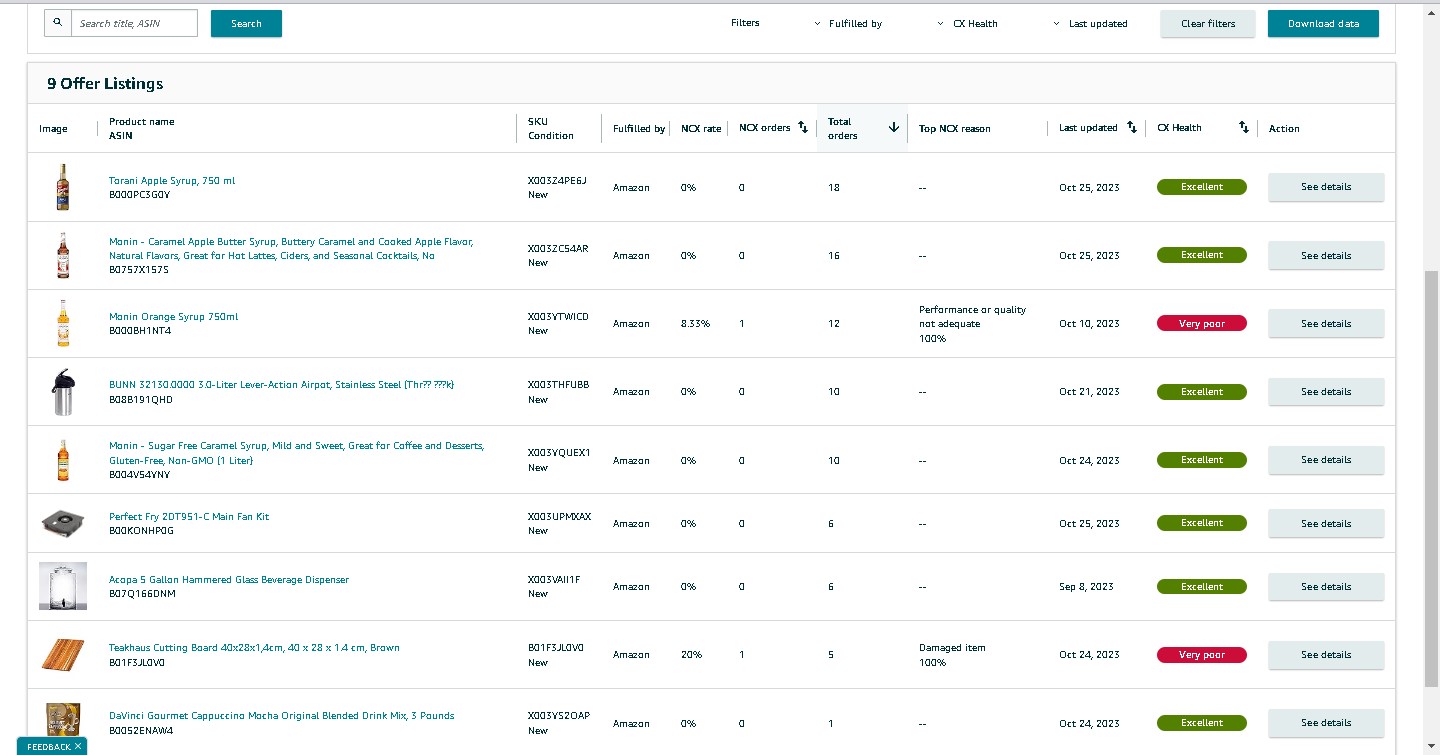Click Very poor badge for Teakhaus Cutting Board
The image size is (1440, 755).
[1202, 655]
